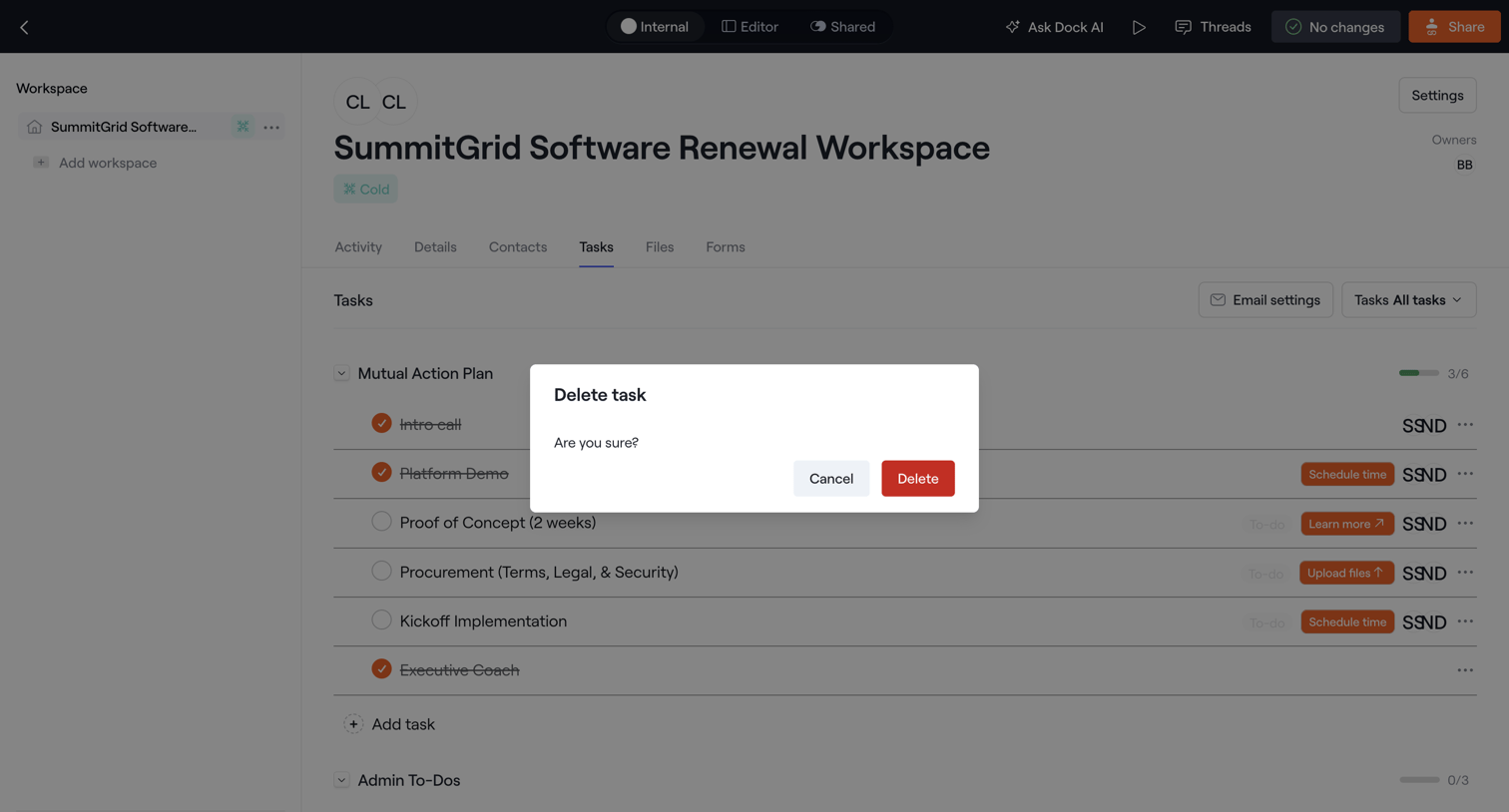This screenshot has height=812, width=1509.
Task: Check the Kickoff Implementation task
Action: (x=381, y=619)
